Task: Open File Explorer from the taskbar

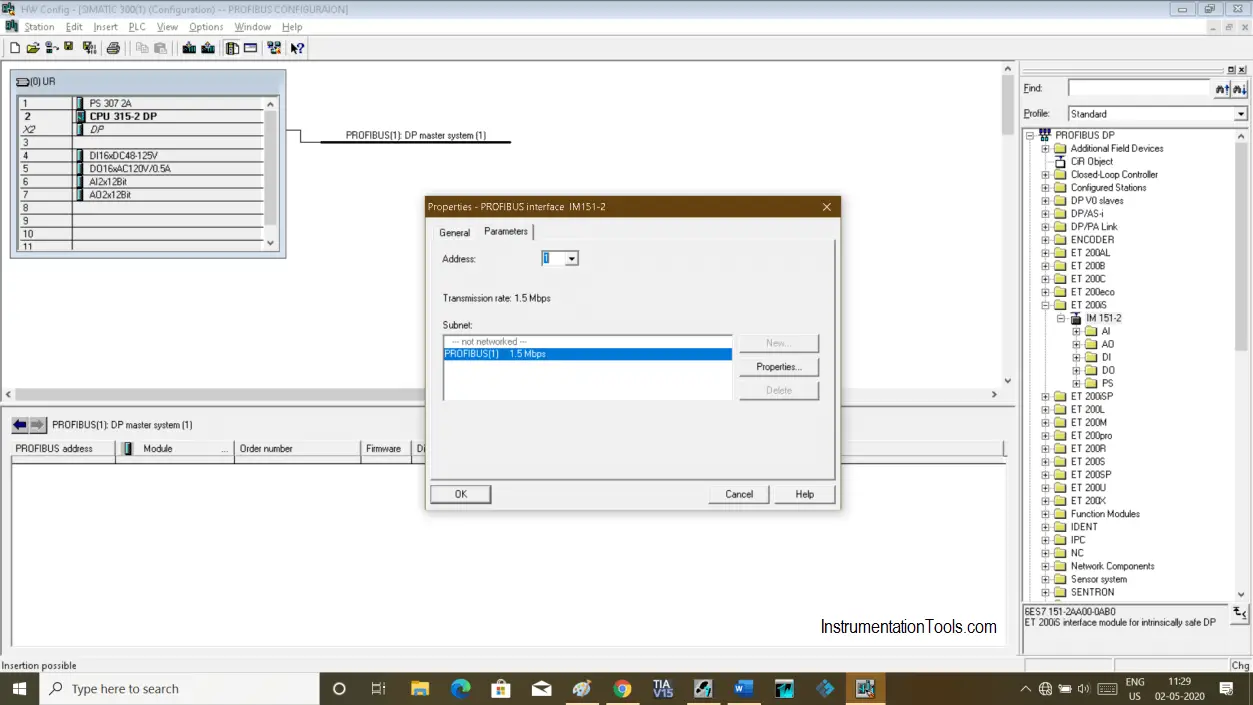Action: [420, 688]
